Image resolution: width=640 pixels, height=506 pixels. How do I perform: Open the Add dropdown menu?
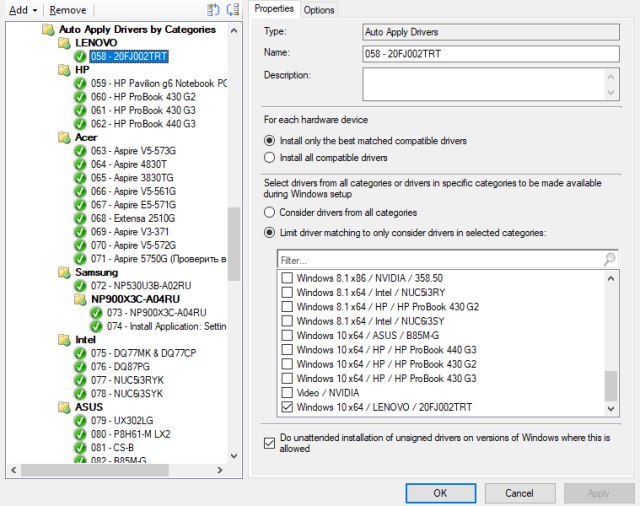click(x=23, y=10)
